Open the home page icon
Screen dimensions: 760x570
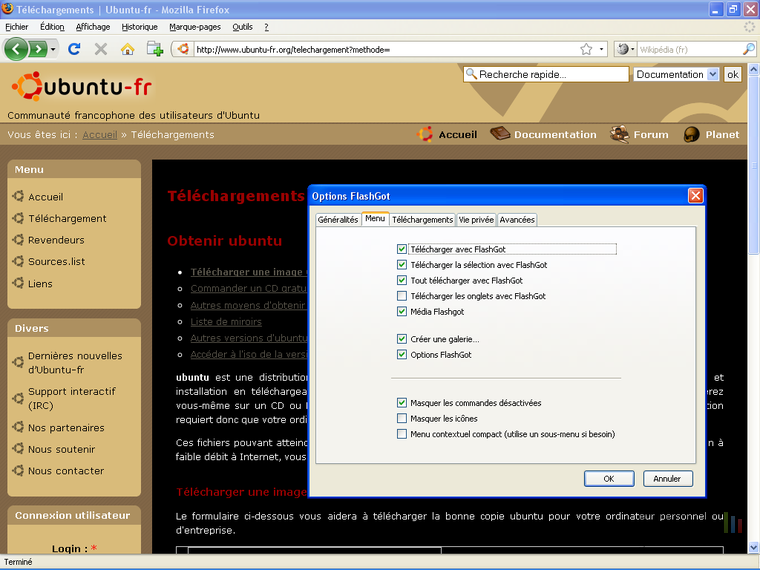click(127, 49)
